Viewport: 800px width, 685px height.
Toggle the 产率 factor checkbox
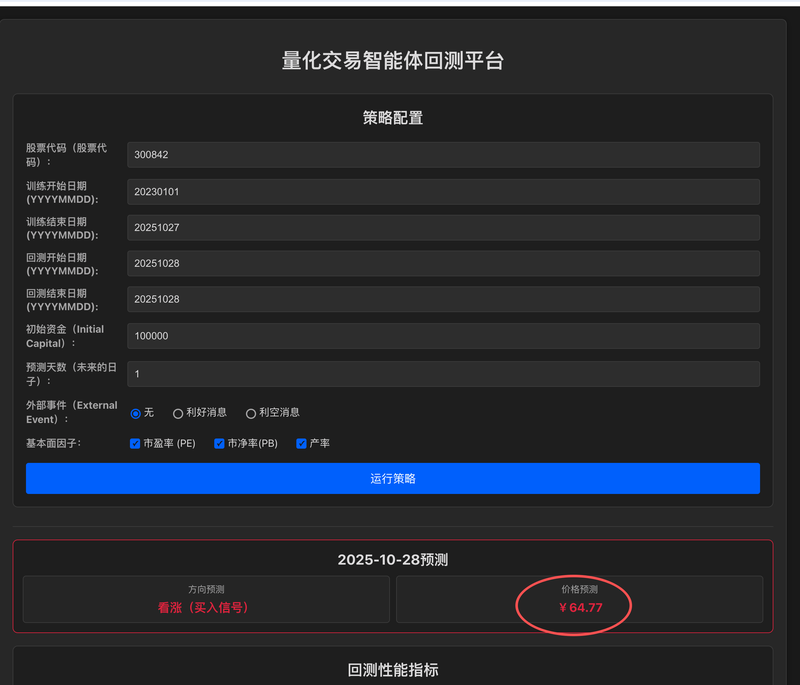pos(301,443)
